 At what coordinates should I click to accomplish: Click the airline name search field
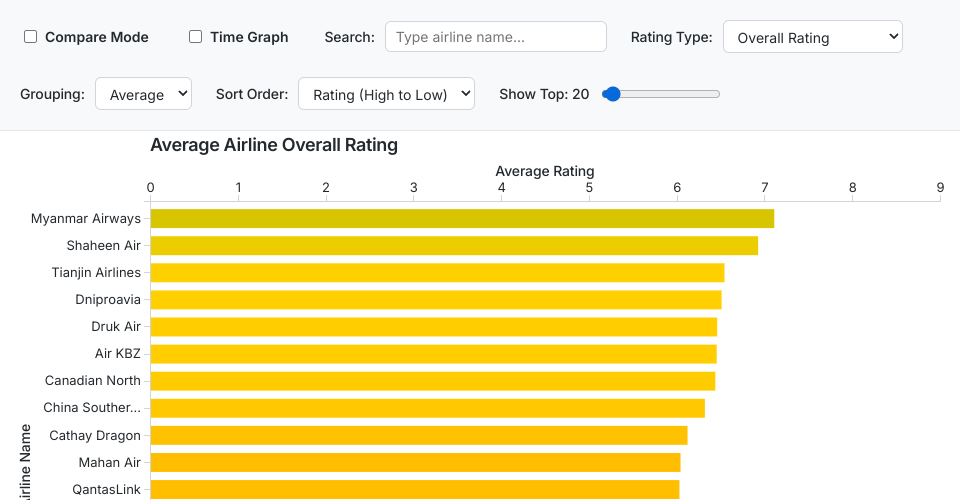point(495,37)
